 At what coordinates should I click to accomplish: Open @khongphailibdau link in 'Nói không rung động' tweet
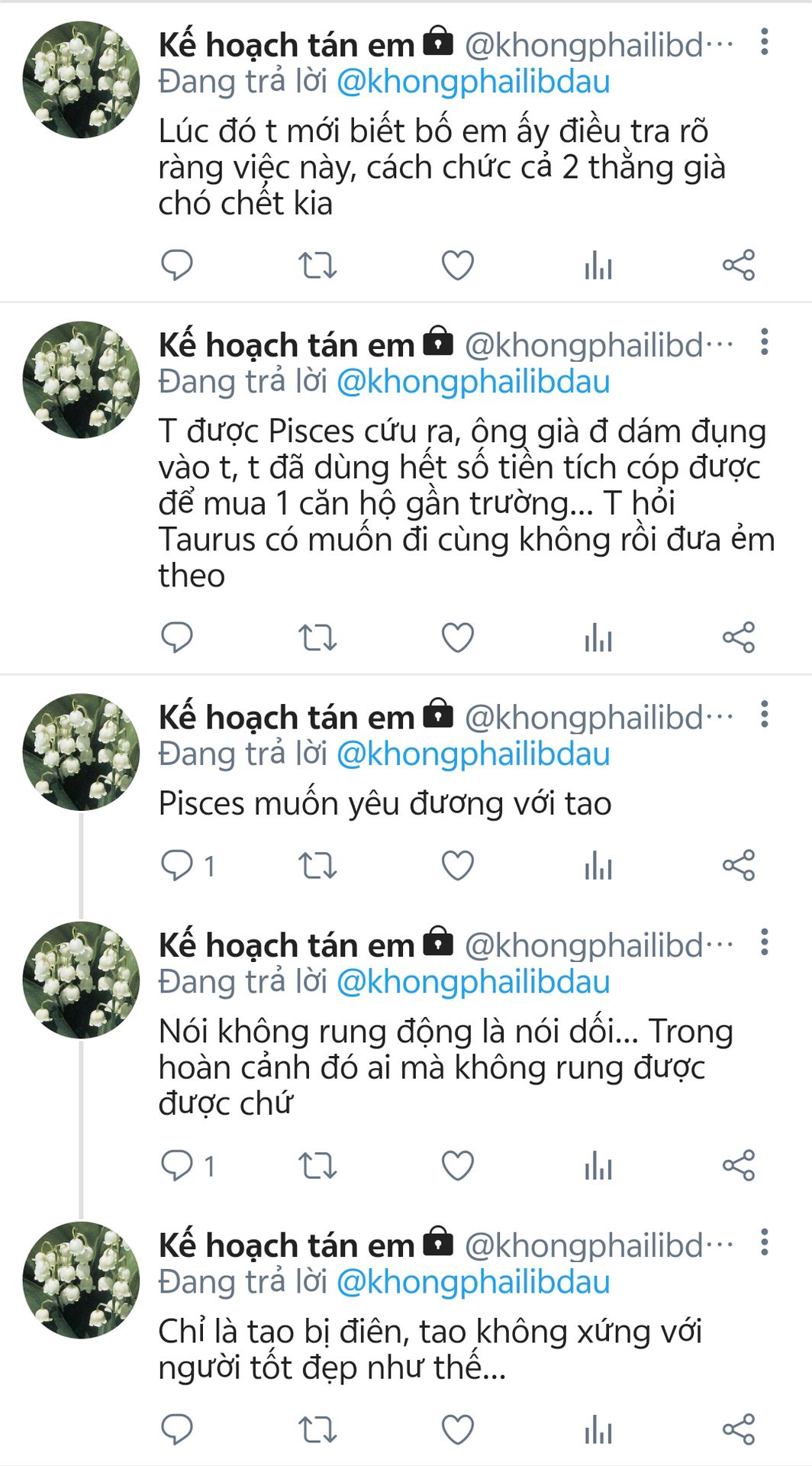pos(473,982)
